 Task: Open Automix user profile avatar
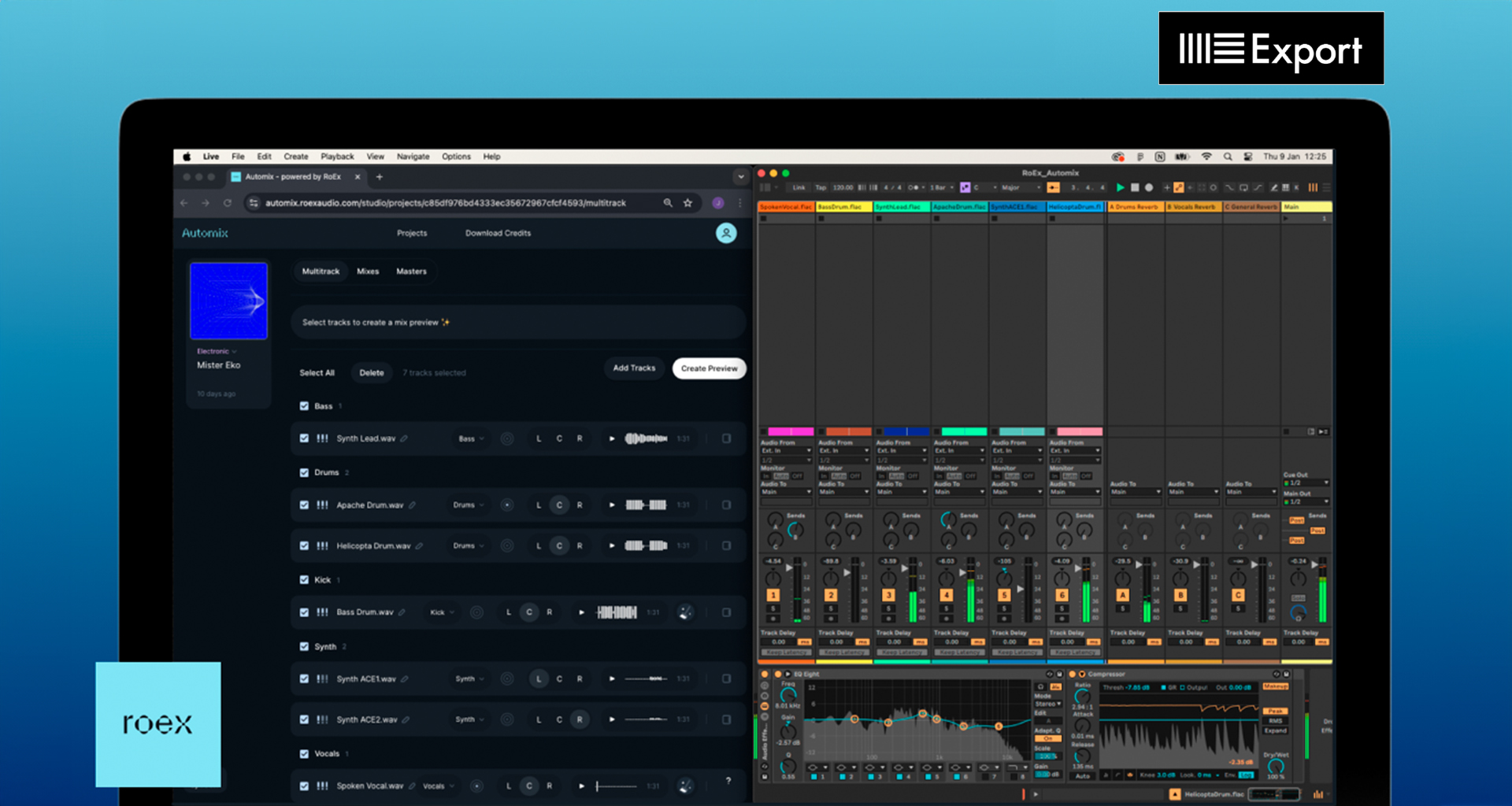pos(726,233)
